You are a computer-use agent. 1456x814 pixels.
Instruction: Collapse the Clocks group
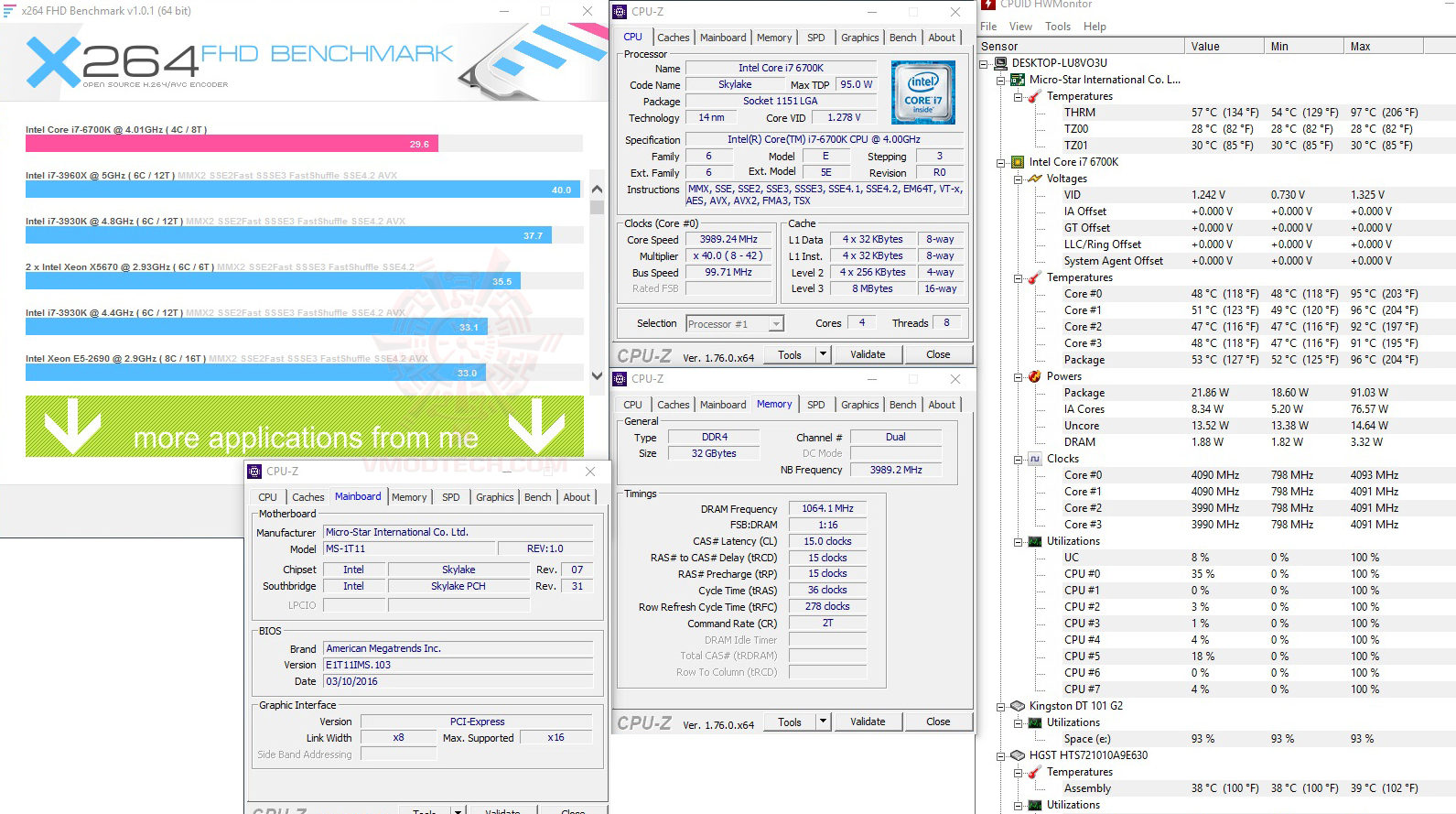1018,459
